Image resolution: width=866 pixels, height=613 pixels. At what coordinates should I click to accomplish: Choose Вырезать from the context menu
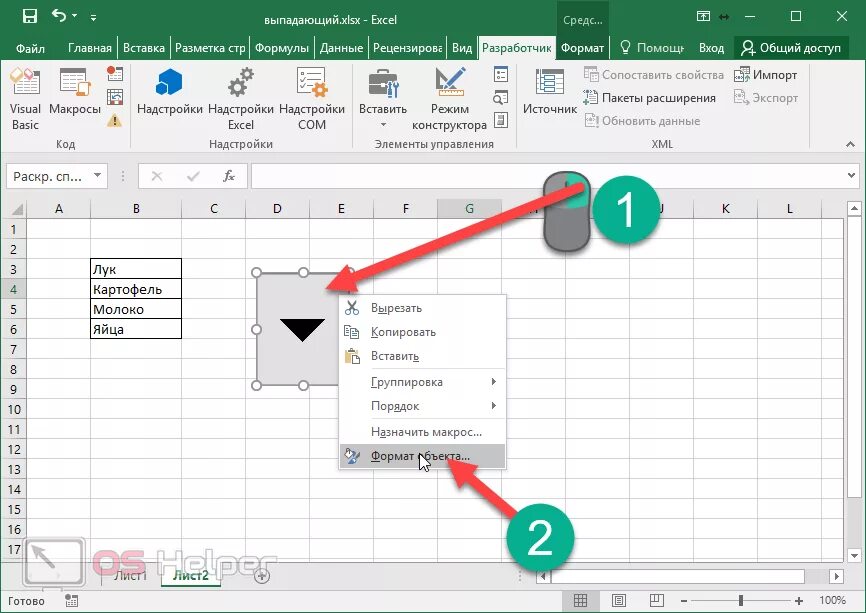pos(423,308)
